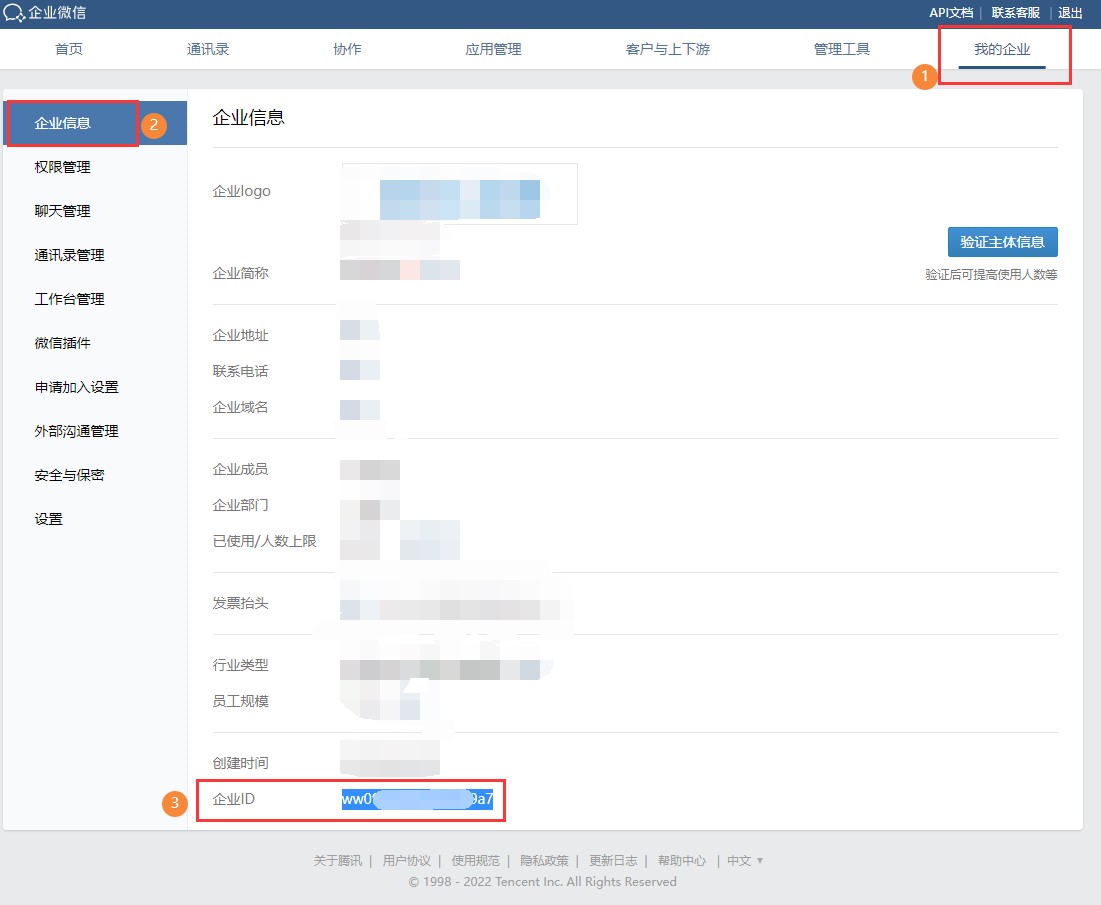Open the 帮助中心 footer link
Image resolution: width=1101 pixels, height=905 pixels.
click(x=681, y=860)
